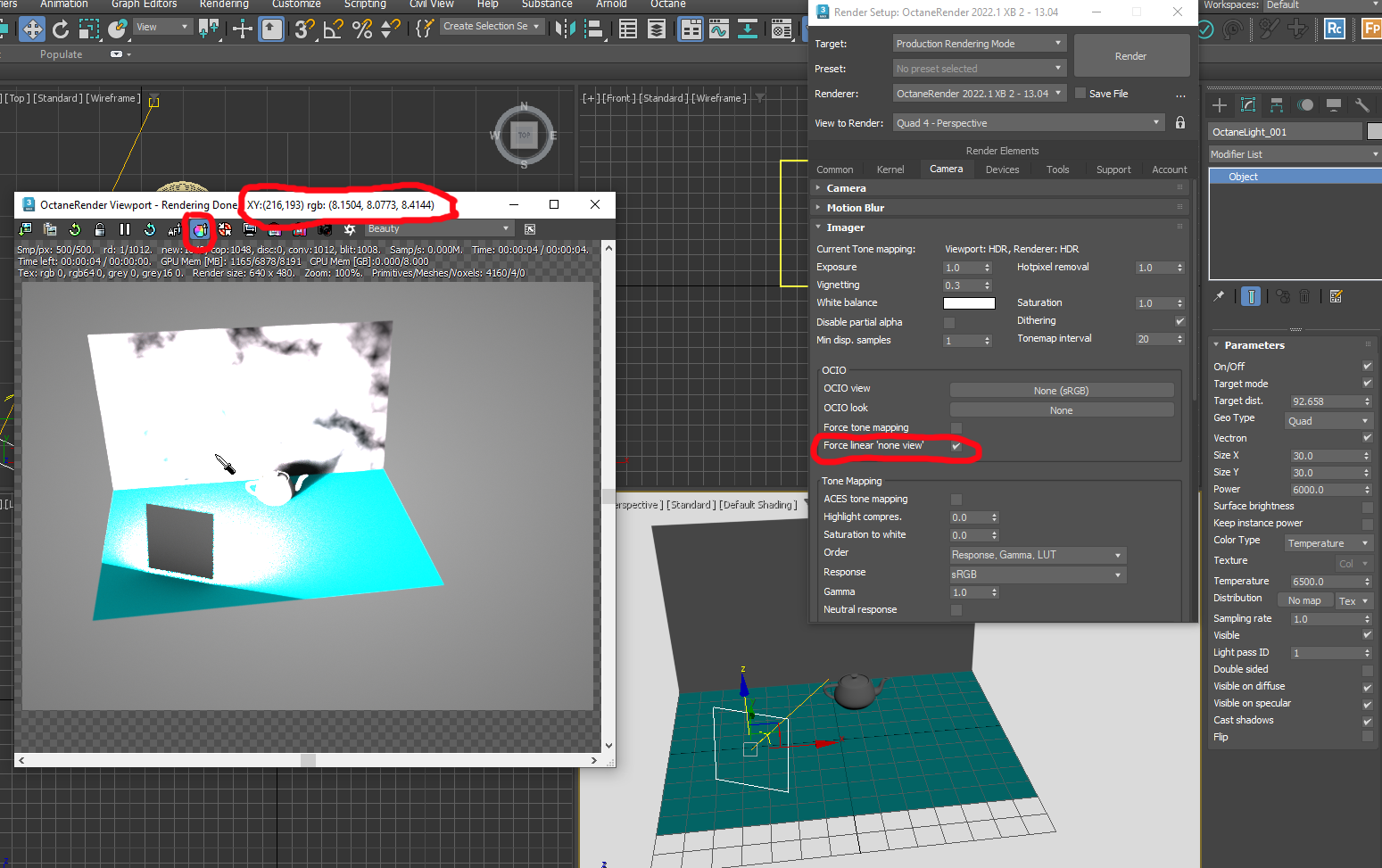Open the Rendering menu
The height and width of the screenshot is (868, 1382).
point(224,4)
